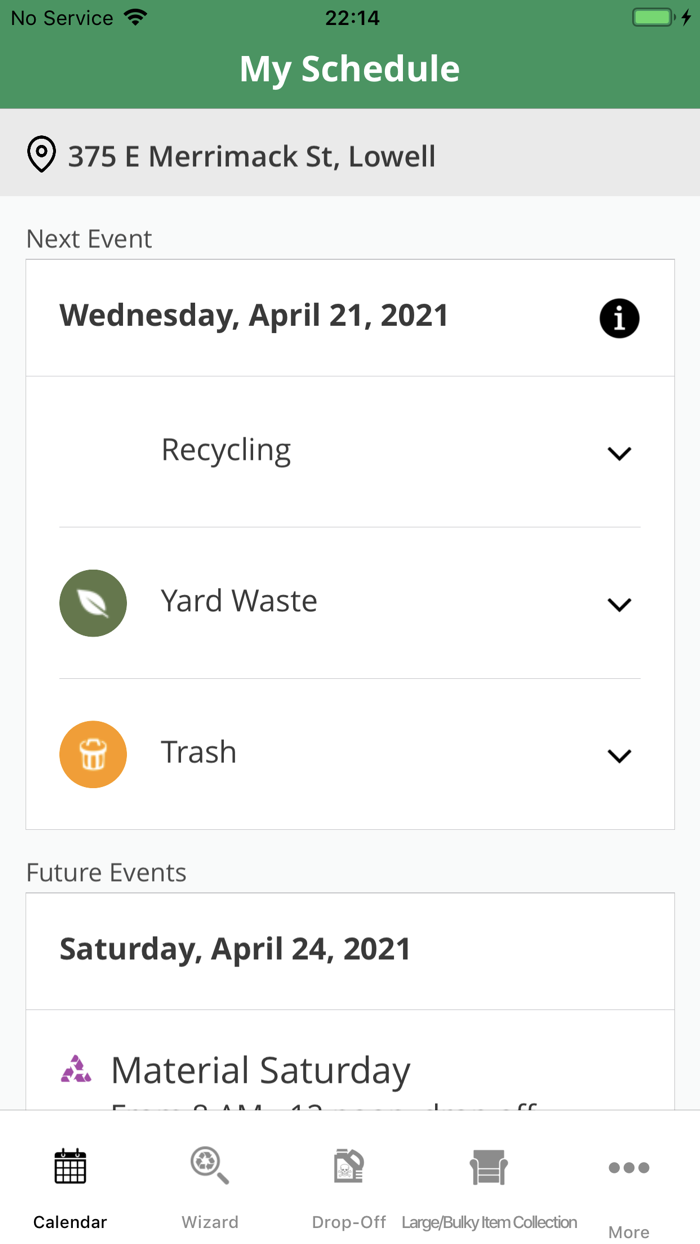The height and width of the screenshot is (1244, 700).
Task: Select the Wizard magnifier icon
Action: [209, 1166]
